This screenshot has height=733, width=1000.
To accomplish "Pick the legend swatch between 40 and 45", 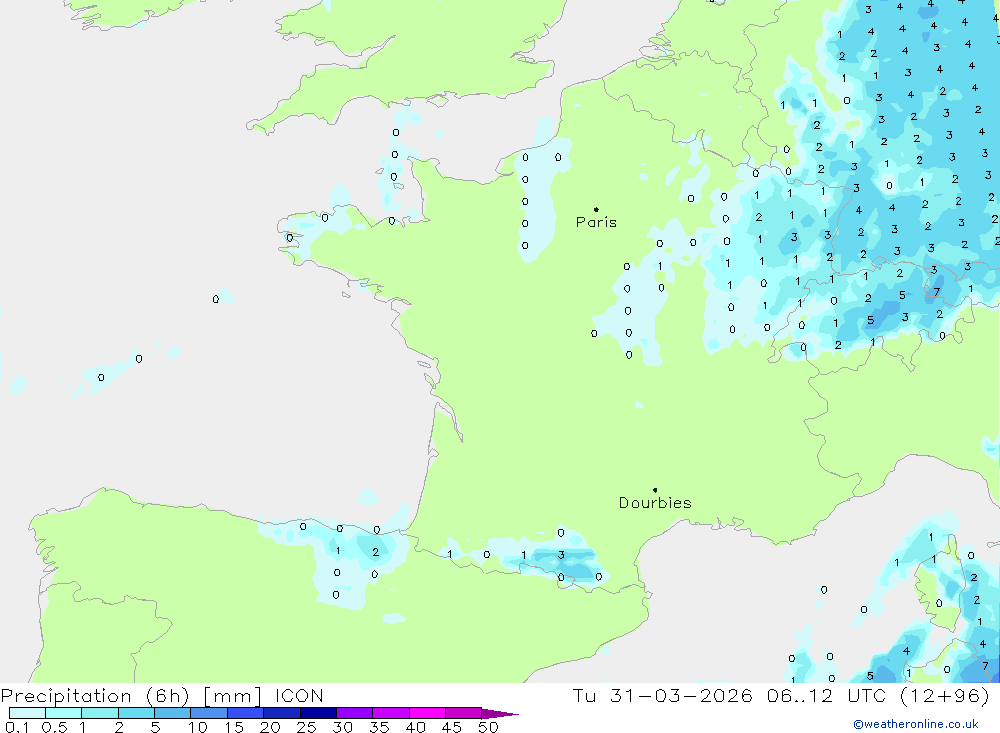I will point(427,713).
